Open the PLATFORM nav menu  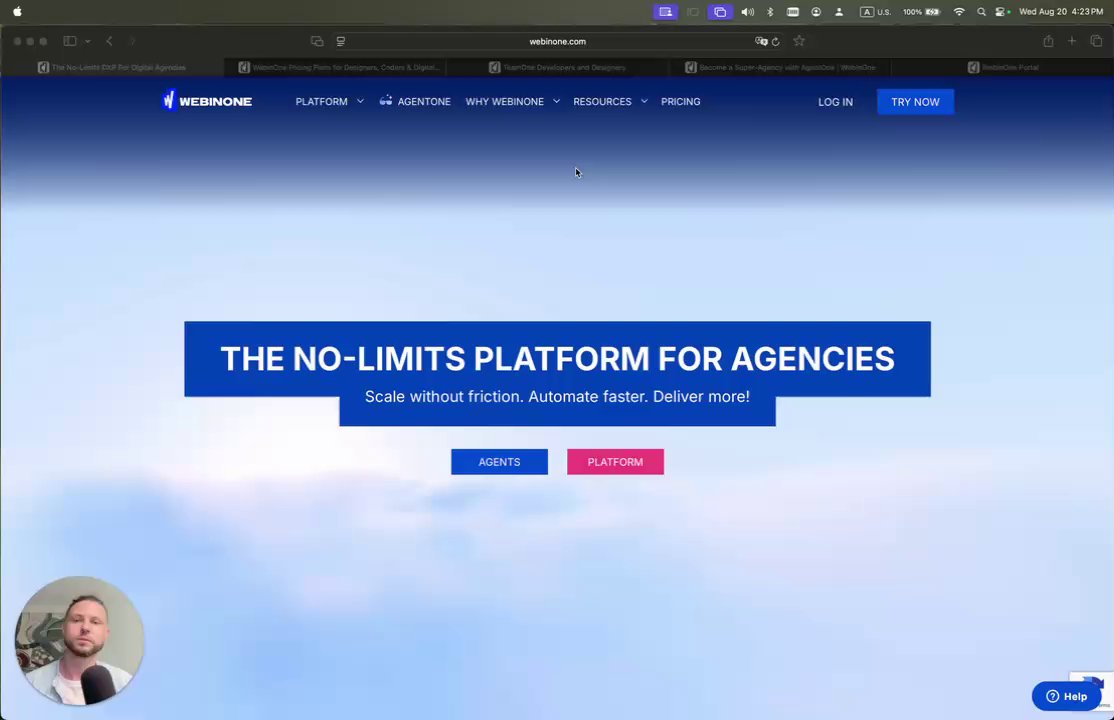(321, 102)
